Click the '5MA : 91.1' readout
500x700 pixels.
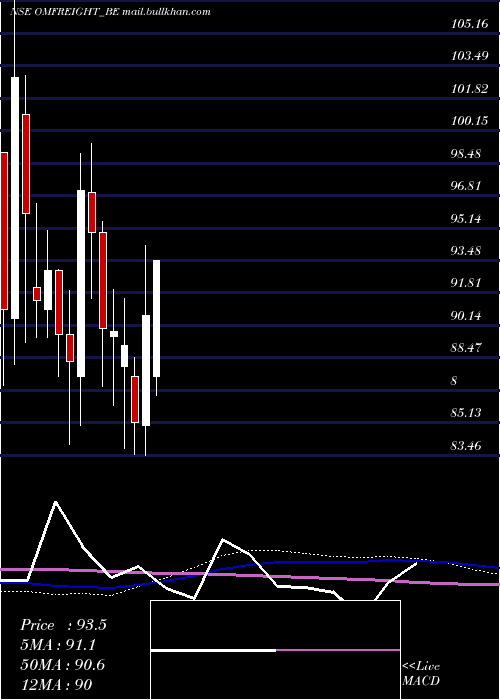58,645
